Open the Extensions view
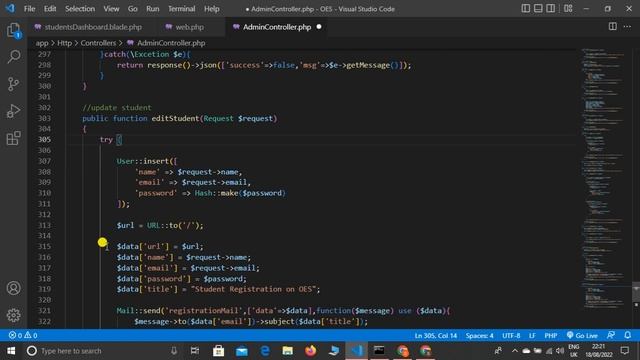This screenshot has width=640, height=360. click(x=13, y=138)
